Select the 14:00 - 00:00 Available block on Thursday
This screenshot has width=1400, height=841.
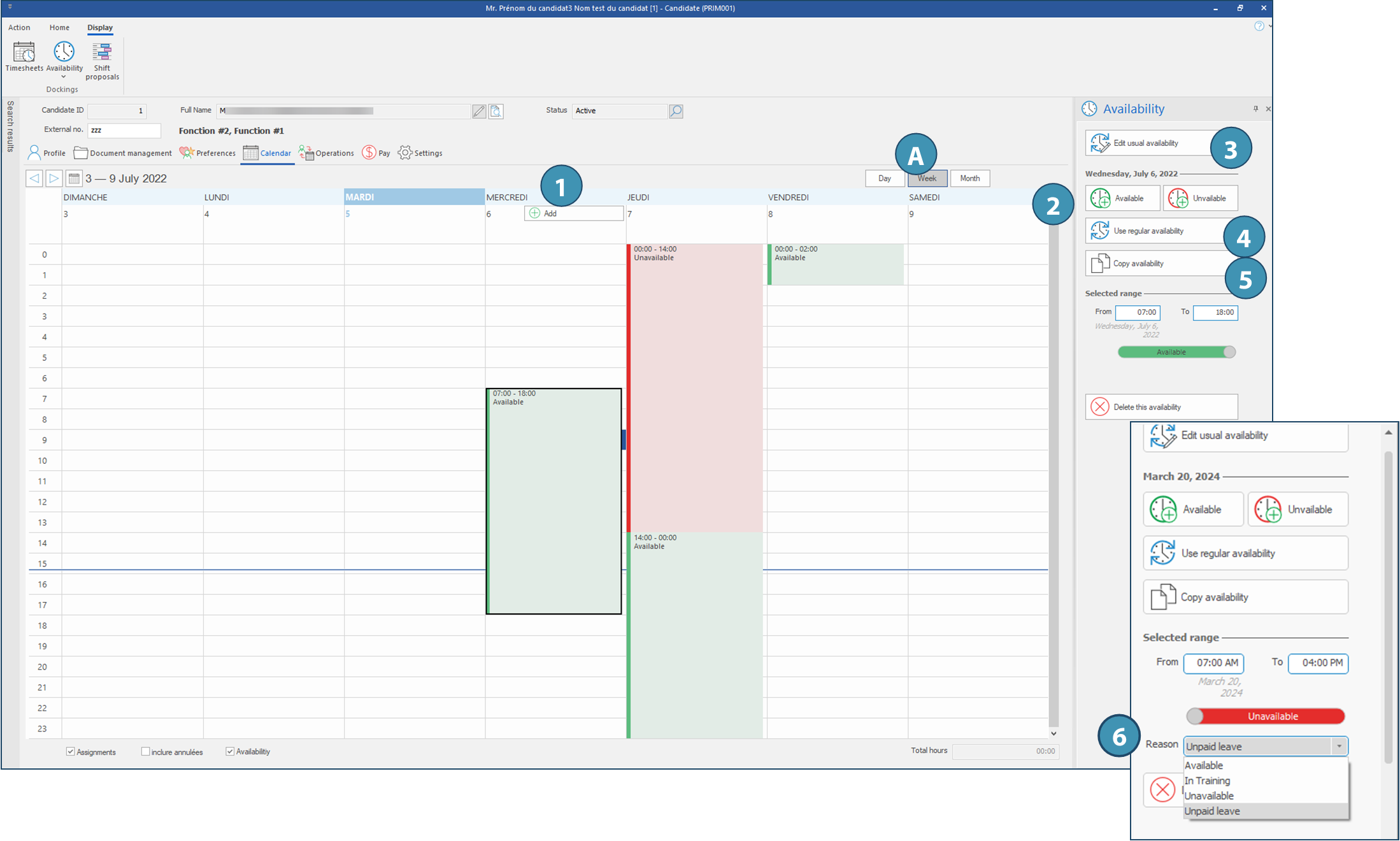click(695, 635)
